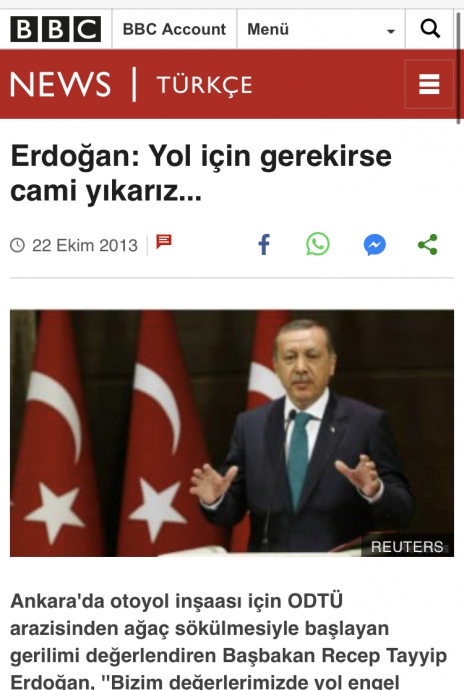464x690 pixels.
Task: Expand the Menü dropdown arrow
Action: pyautogui.click(x=390, y=31)
